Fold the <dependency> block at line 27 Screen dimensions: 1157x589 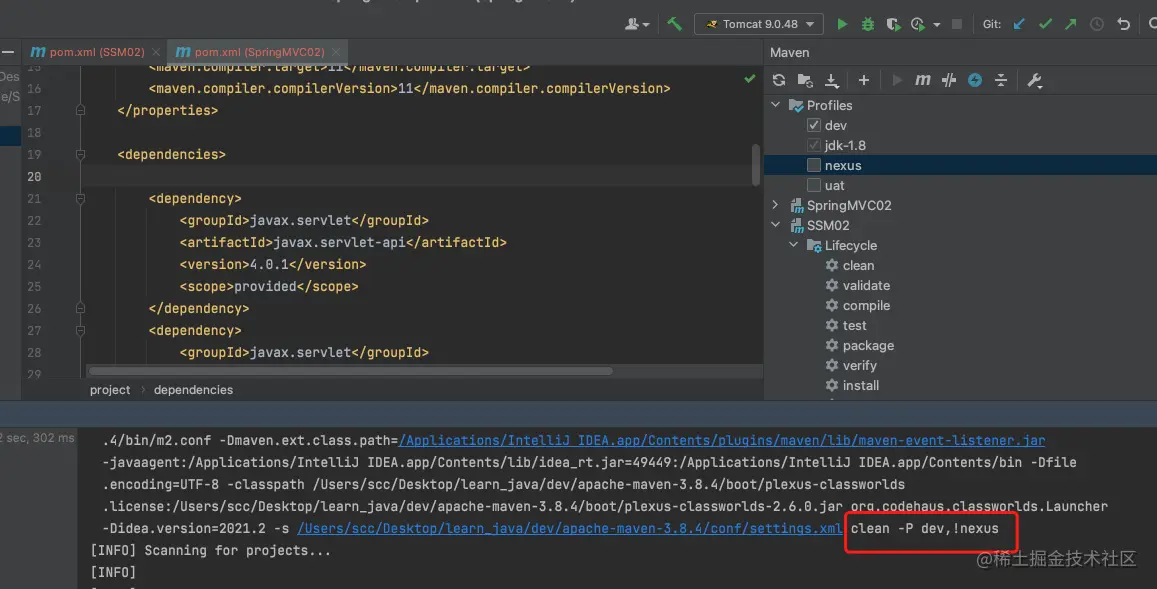click(80, 331)
